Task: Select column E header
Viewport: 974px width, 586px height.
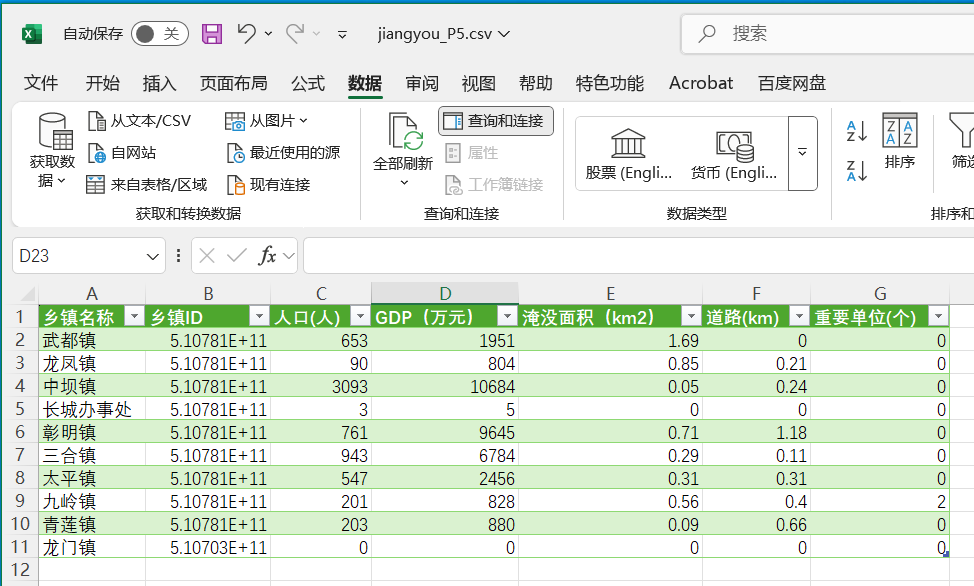Action: click(611, 293)
